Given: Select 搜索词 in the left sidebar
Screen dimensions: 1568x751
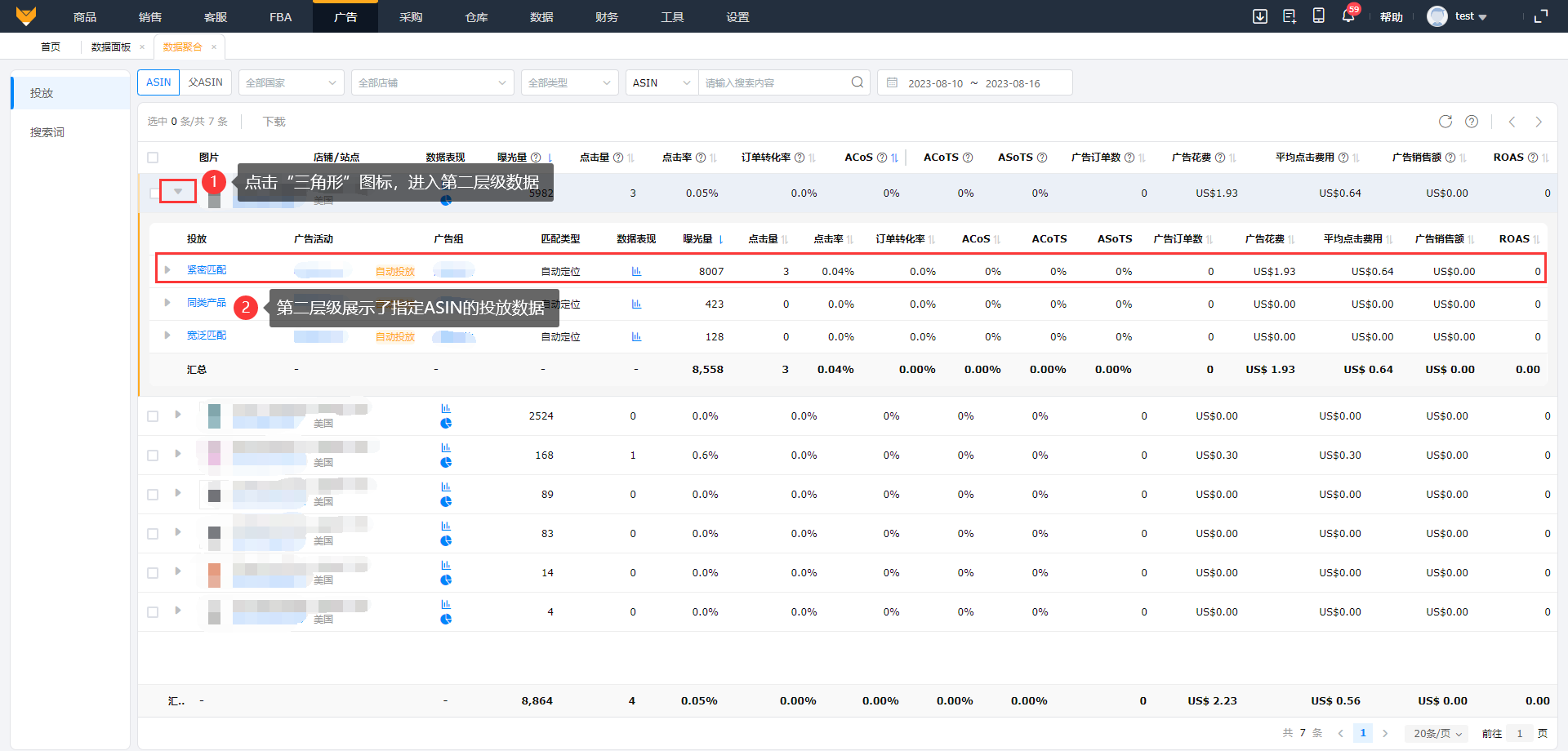Looking at the screenshot, I should click(x=47, y=132).
